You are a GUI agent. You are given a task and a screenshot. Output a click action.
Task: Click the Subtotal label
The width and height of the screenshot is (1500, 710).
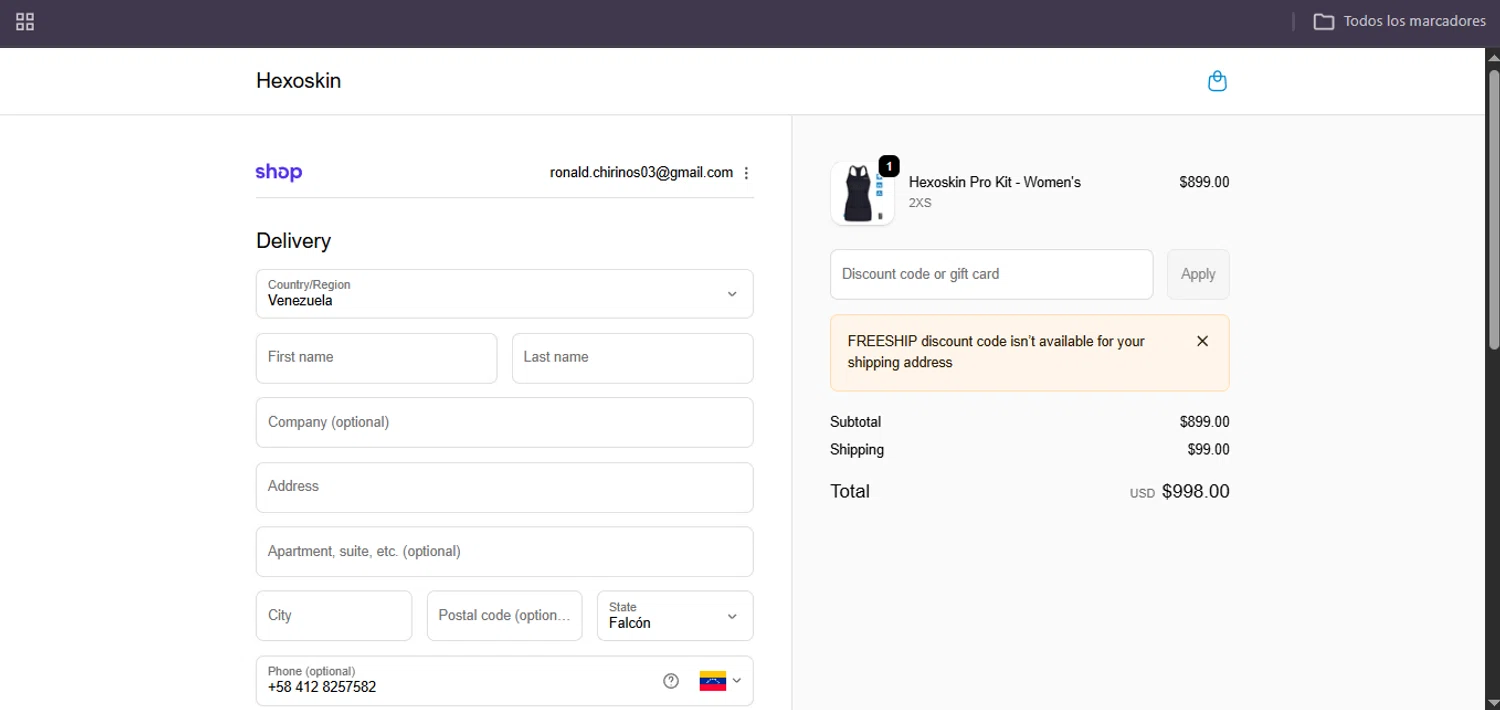[855, 422]
